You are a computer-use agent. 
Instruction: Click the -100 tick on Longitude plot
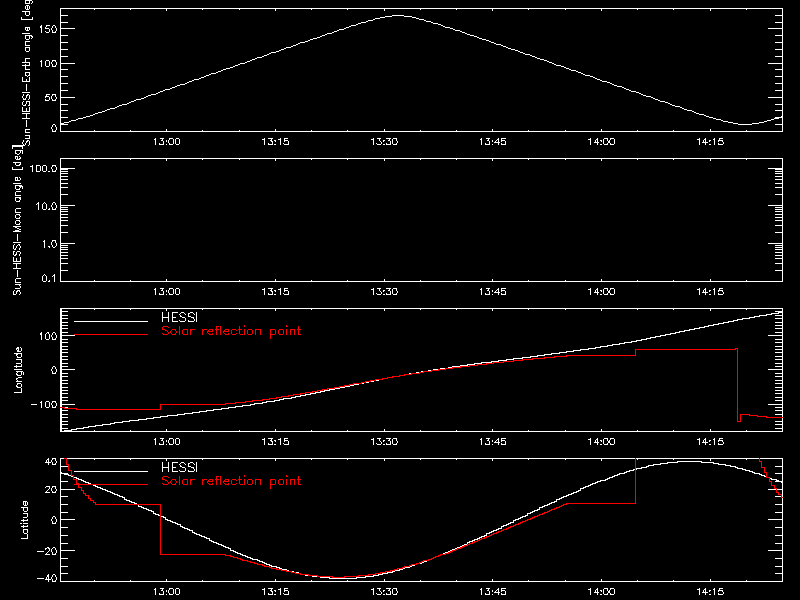point(44,404)
